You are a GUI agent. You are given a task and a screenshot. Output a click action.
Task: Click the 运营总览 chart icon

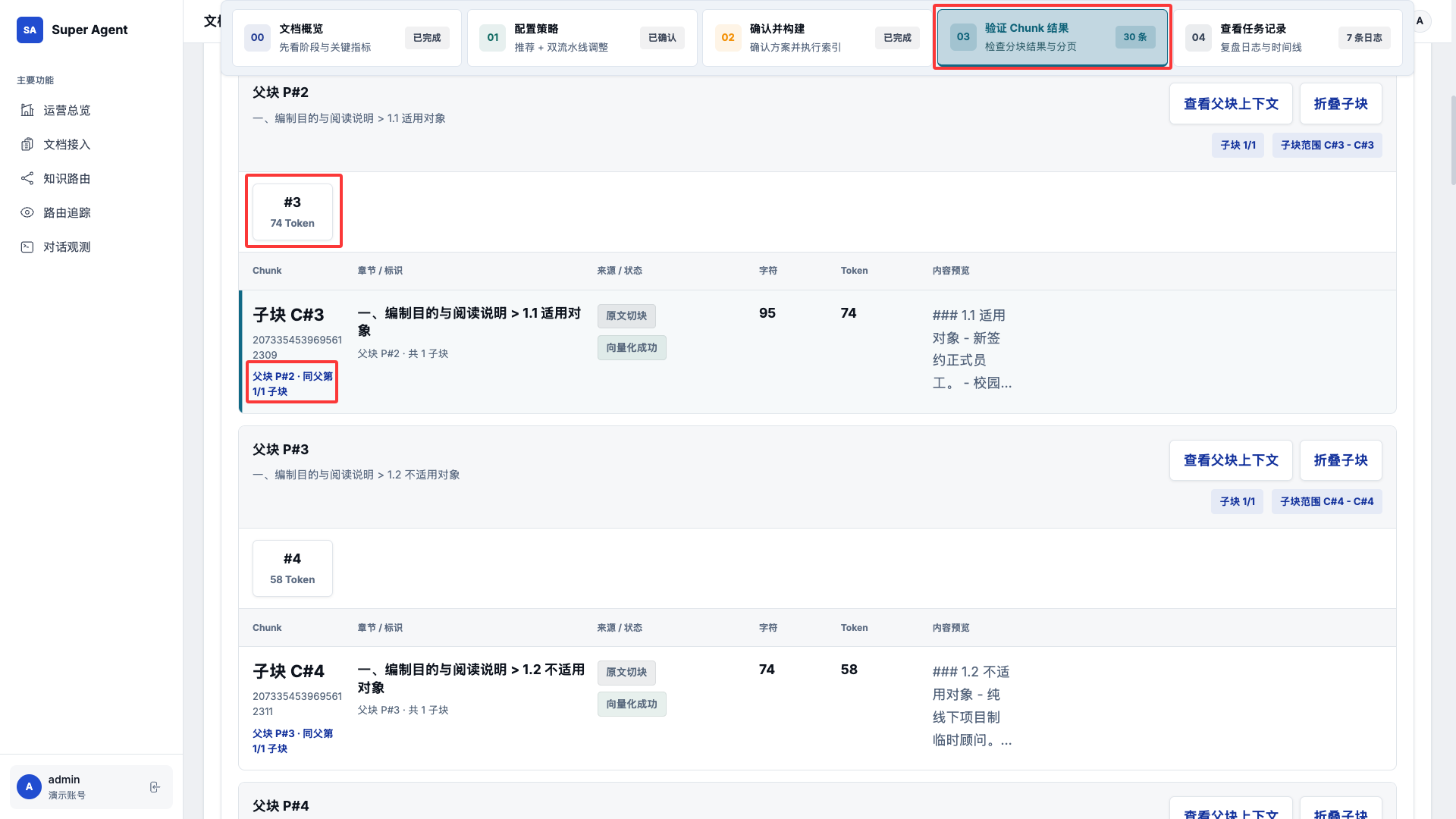point(27,110)
